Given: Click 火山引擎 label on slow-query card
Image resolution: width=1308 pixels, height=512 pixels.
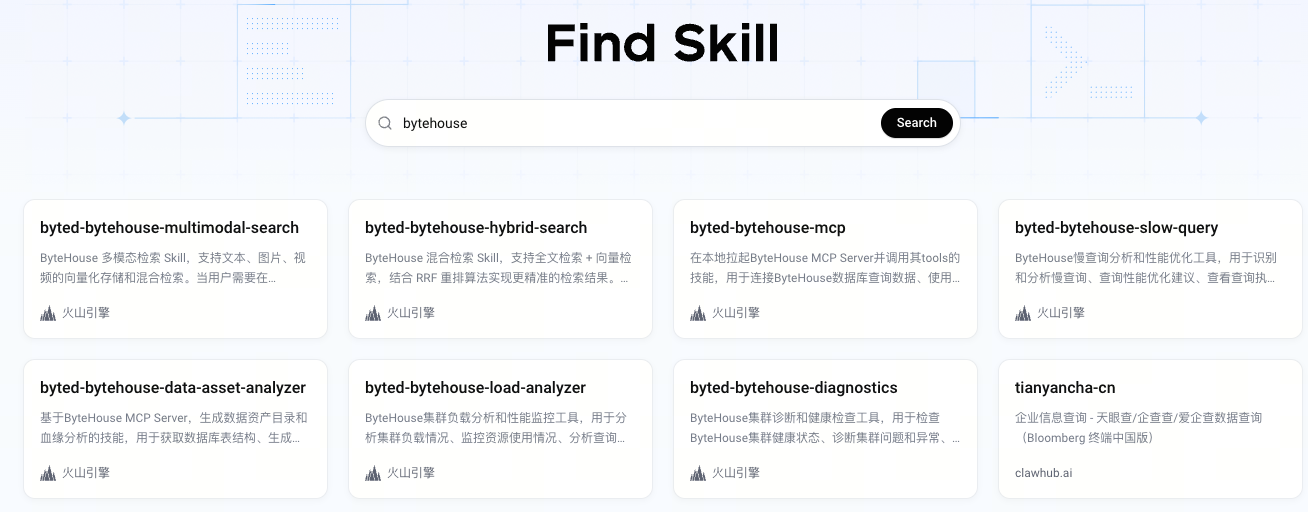Looking at the screenshot, I should pyautogui.click(x=1061, y=313).
